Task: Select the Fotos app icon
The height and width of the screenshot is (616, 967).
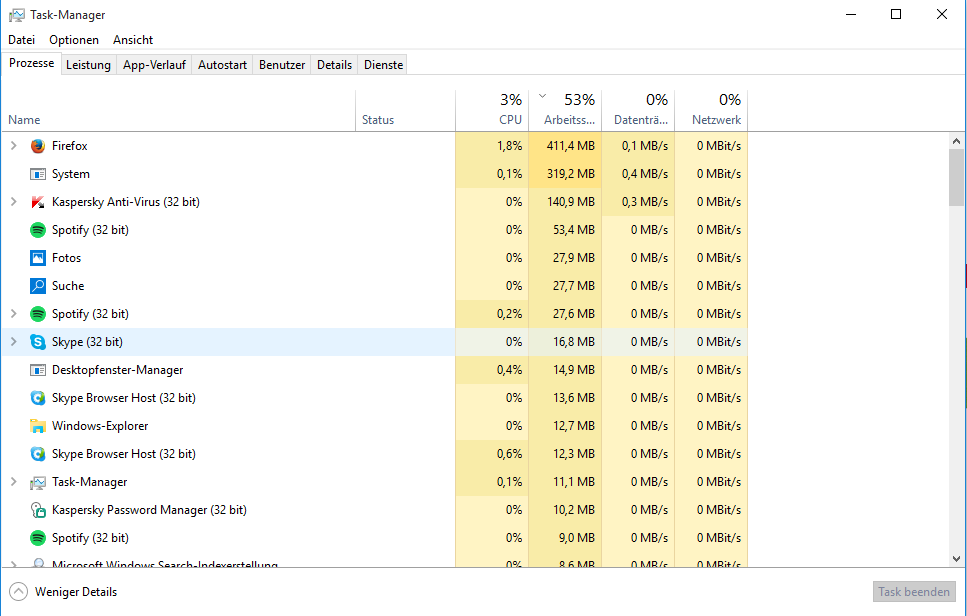Action: [38, 258]
